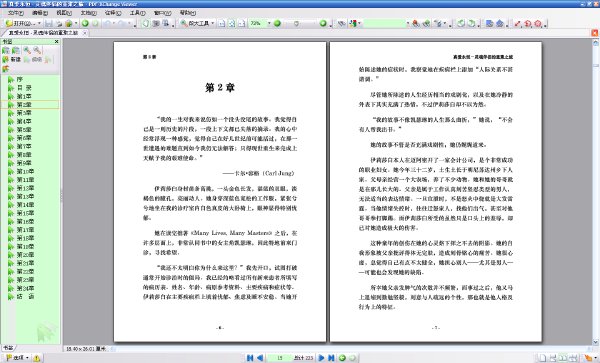Click the rotate counterclockwise icon

point(461,23)
